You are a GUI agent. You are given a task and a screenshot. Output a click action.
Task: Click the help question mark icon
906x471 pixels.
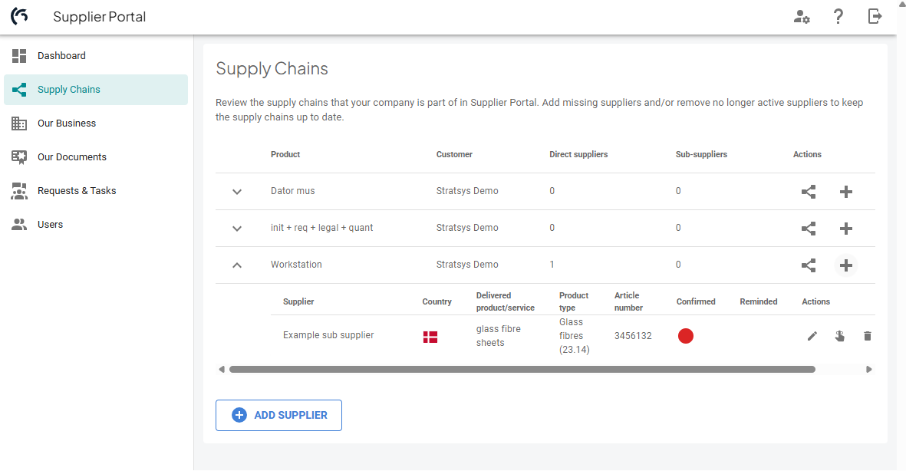[x=838, y=16]
